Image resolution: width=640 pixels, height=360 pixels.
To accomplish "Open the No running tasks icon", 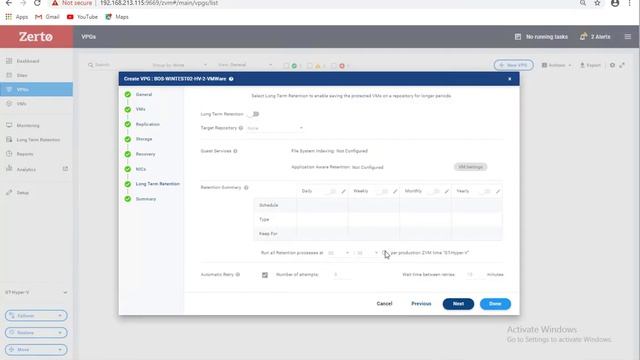I will pos(518,37).
